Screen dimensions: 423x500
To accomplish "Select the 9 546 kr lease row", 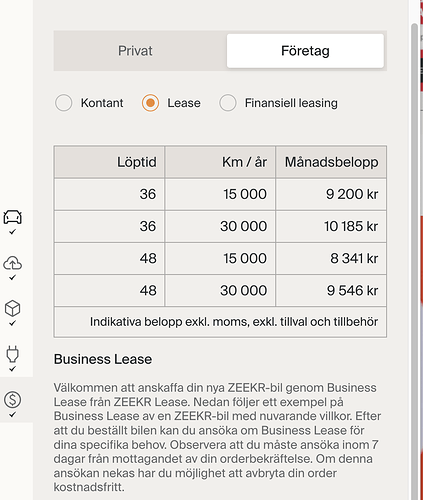I will 220,290.
